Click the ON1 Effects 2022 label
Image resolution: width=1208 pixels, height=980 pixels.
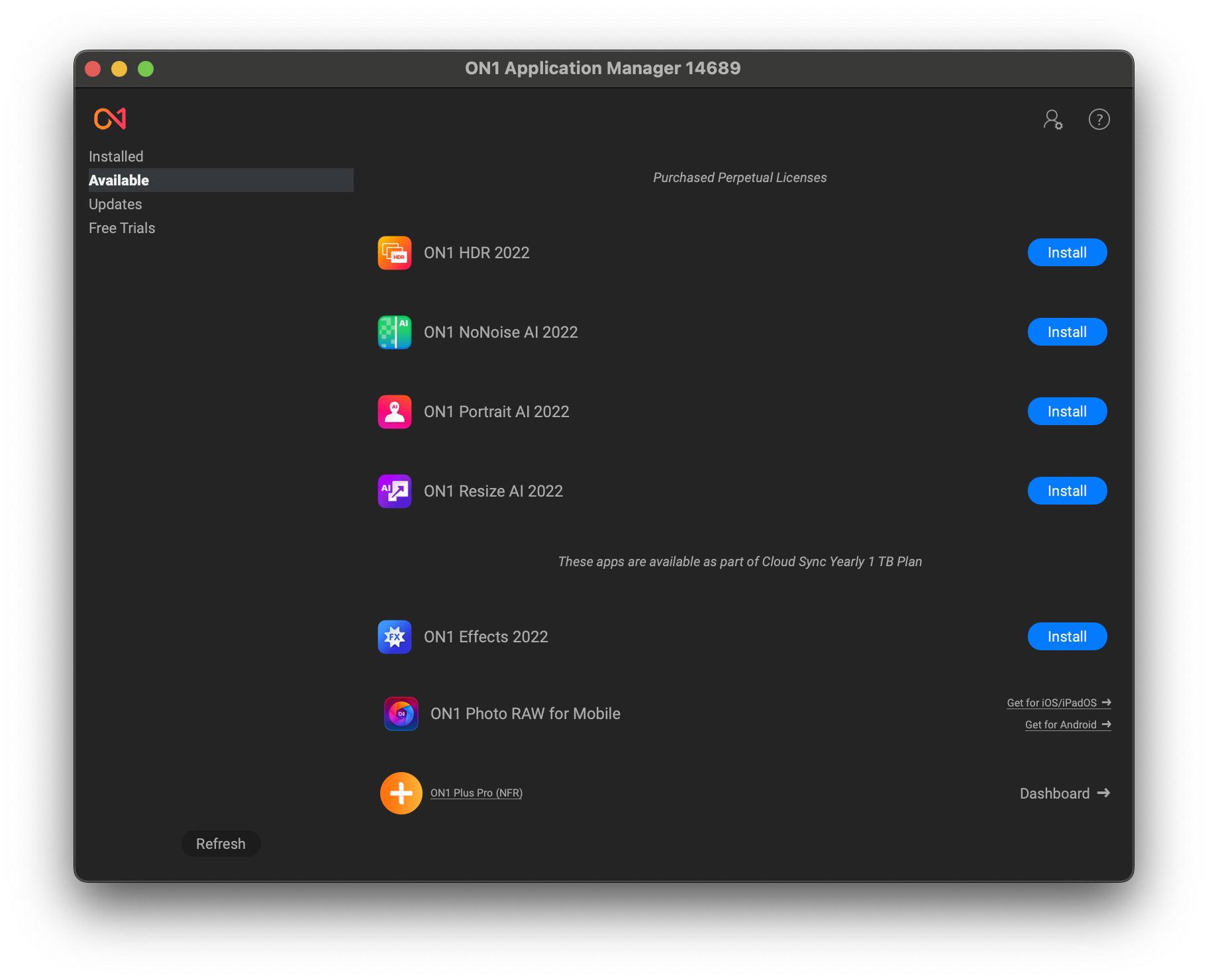(x=486, y=637)
